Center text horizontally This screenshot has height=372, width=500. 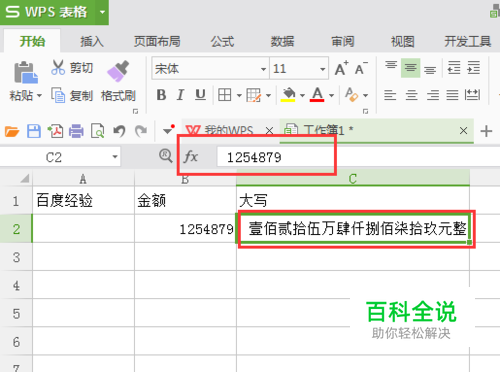[x=412, y=95]
